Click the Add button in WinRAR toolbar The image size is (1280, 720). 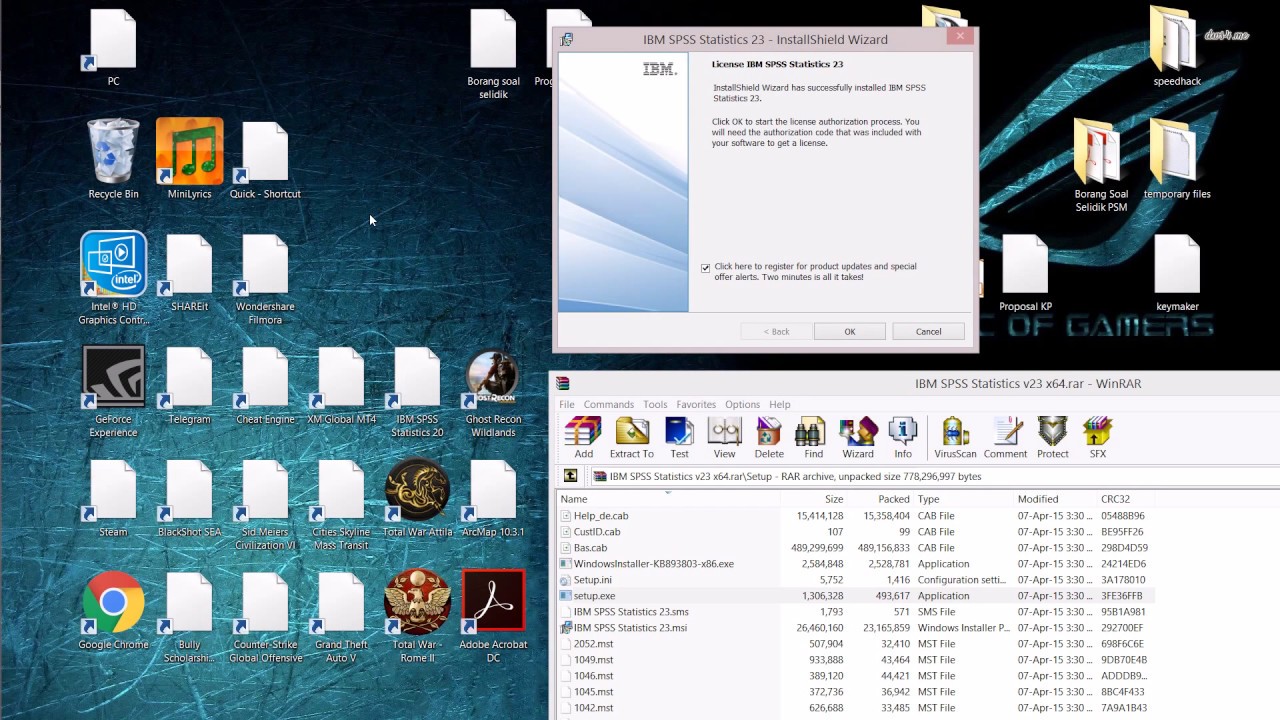pyautogui.click(x=583, y=437)
